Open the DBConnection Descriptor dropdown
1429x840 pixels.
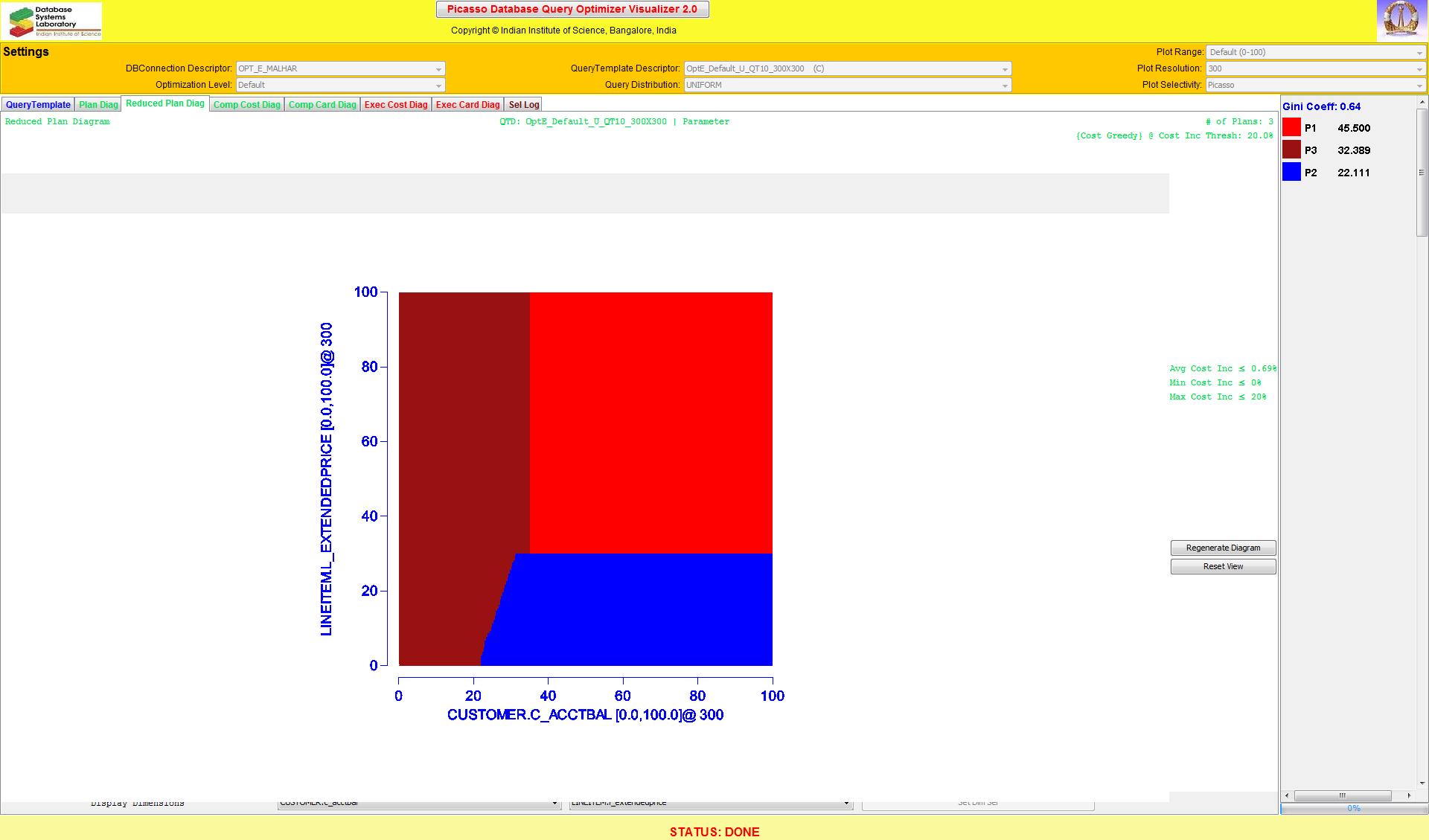point(340,68)
